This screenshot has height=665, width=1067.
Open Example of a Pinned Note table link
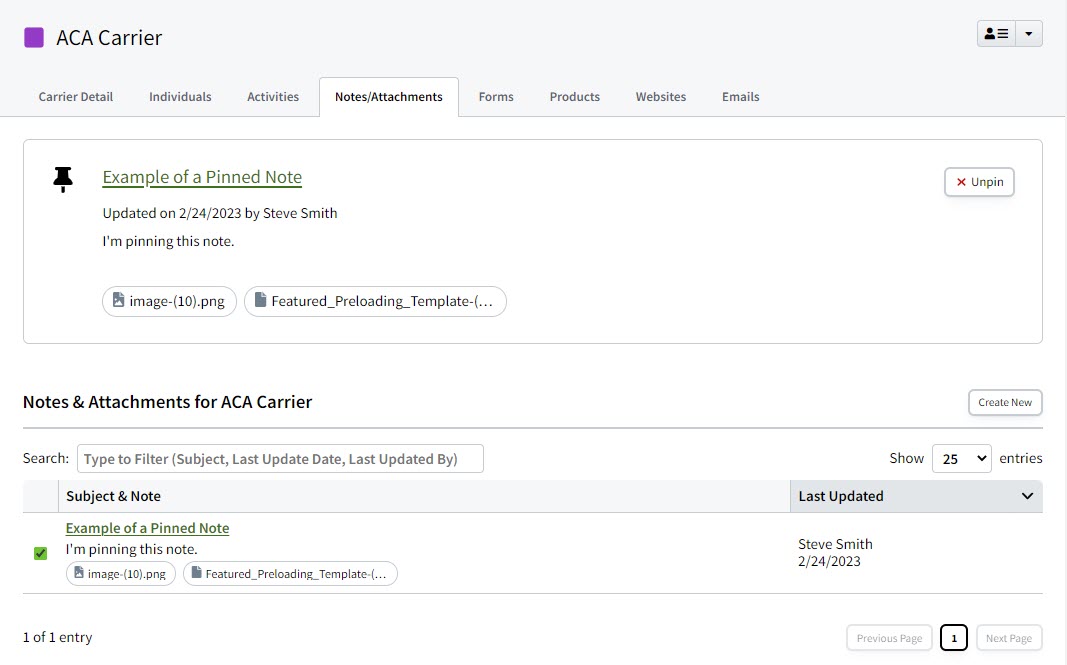click(x=148, y=528)
